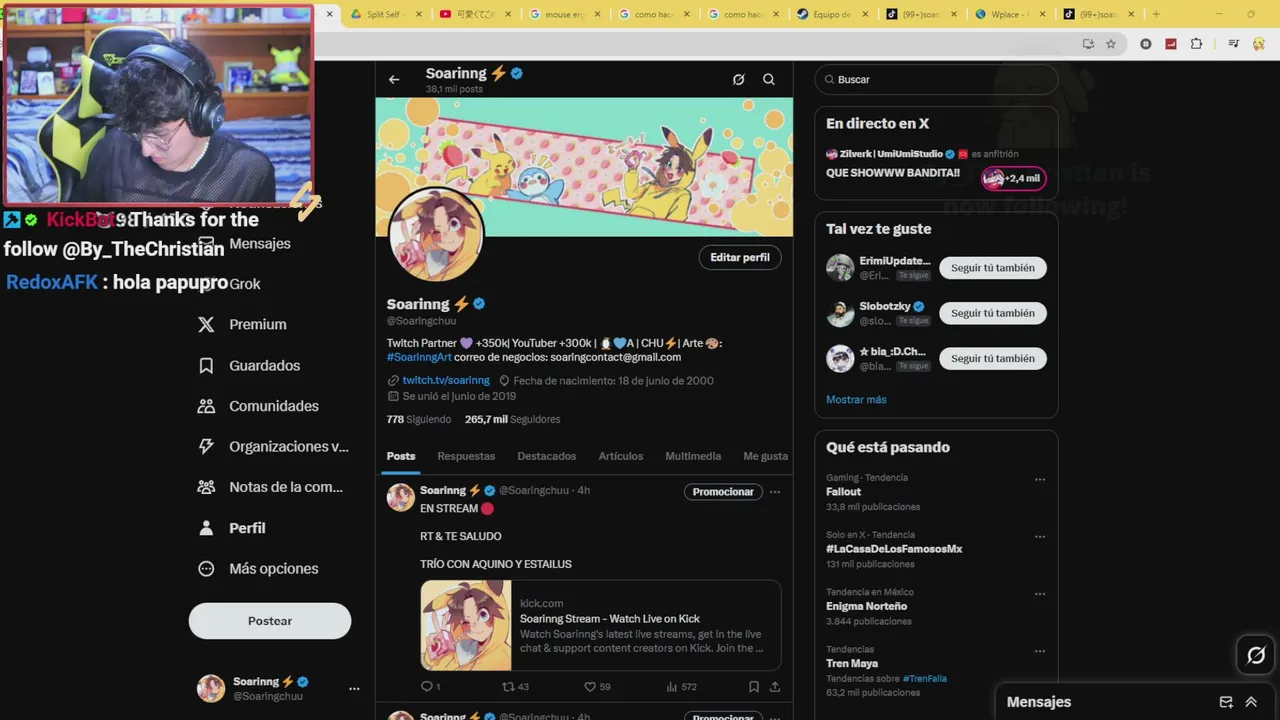Bookmark this page with the star icon

tap(1111, 44)
